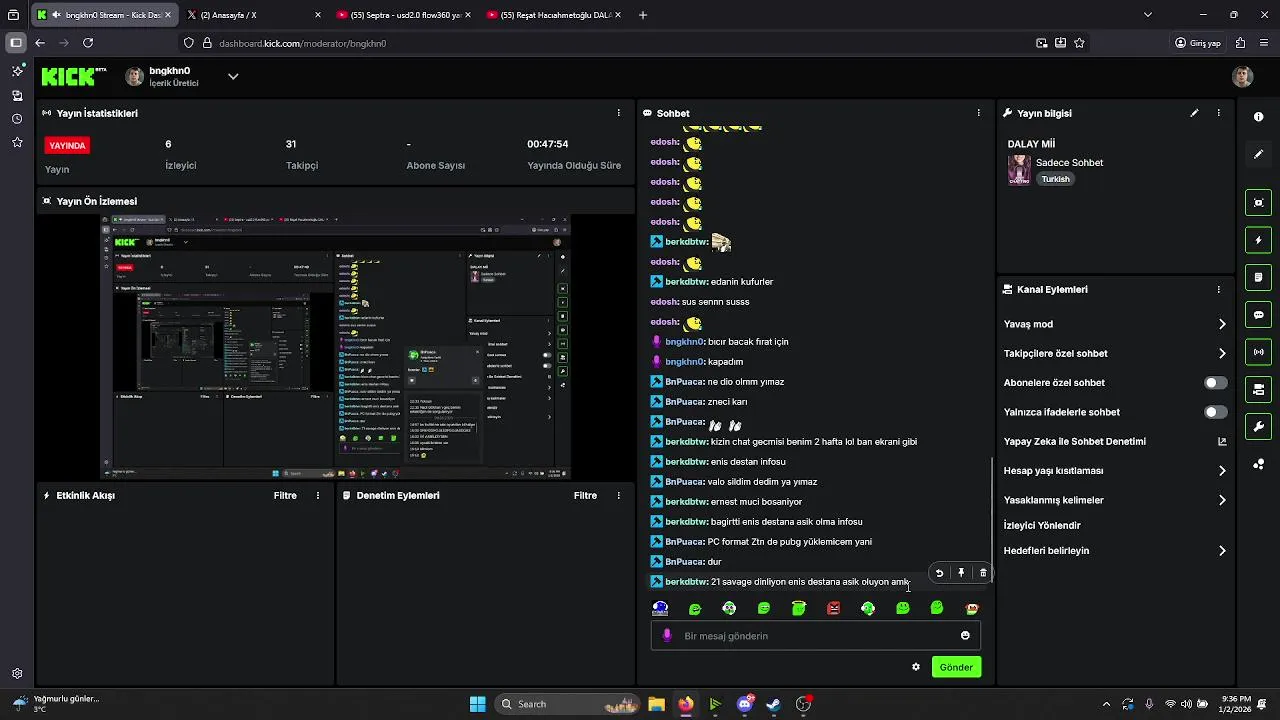The width and height of the screenshot is (1280, 720).
Task: Click the taskbar Search box
Action: [568, 704]
